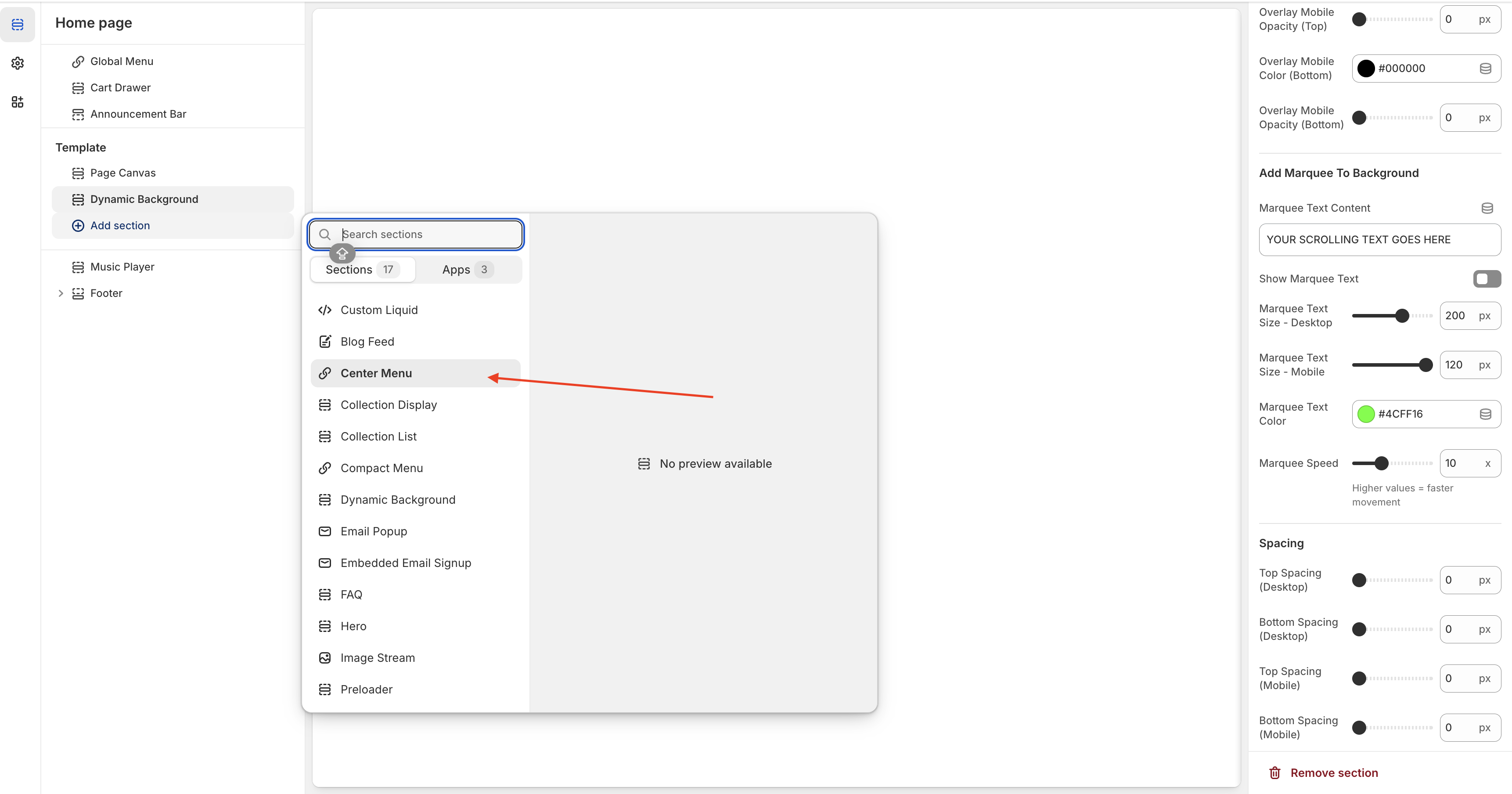Select Music Player in the sidebar tree
The image size is (1512, 794).
122,267
